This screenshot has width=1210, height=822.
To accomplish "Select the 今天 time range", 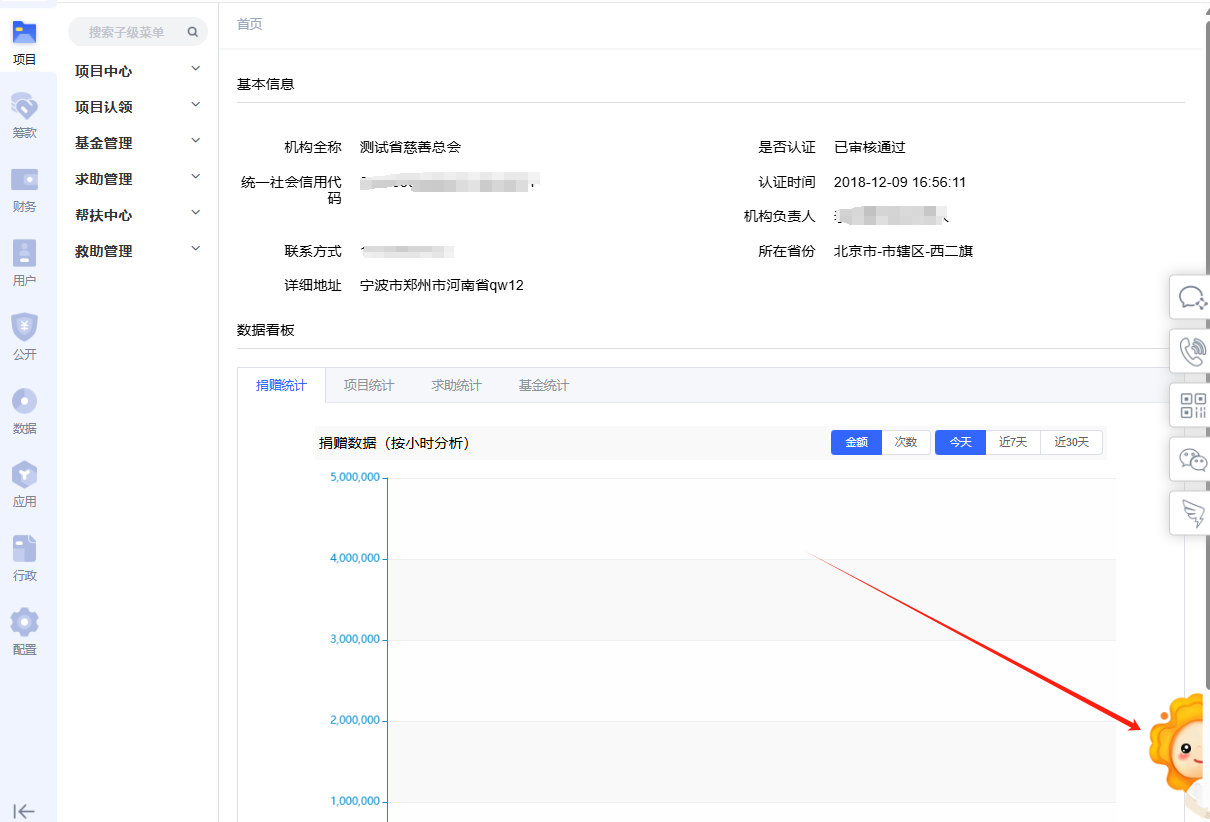I will tap(961, 442).
